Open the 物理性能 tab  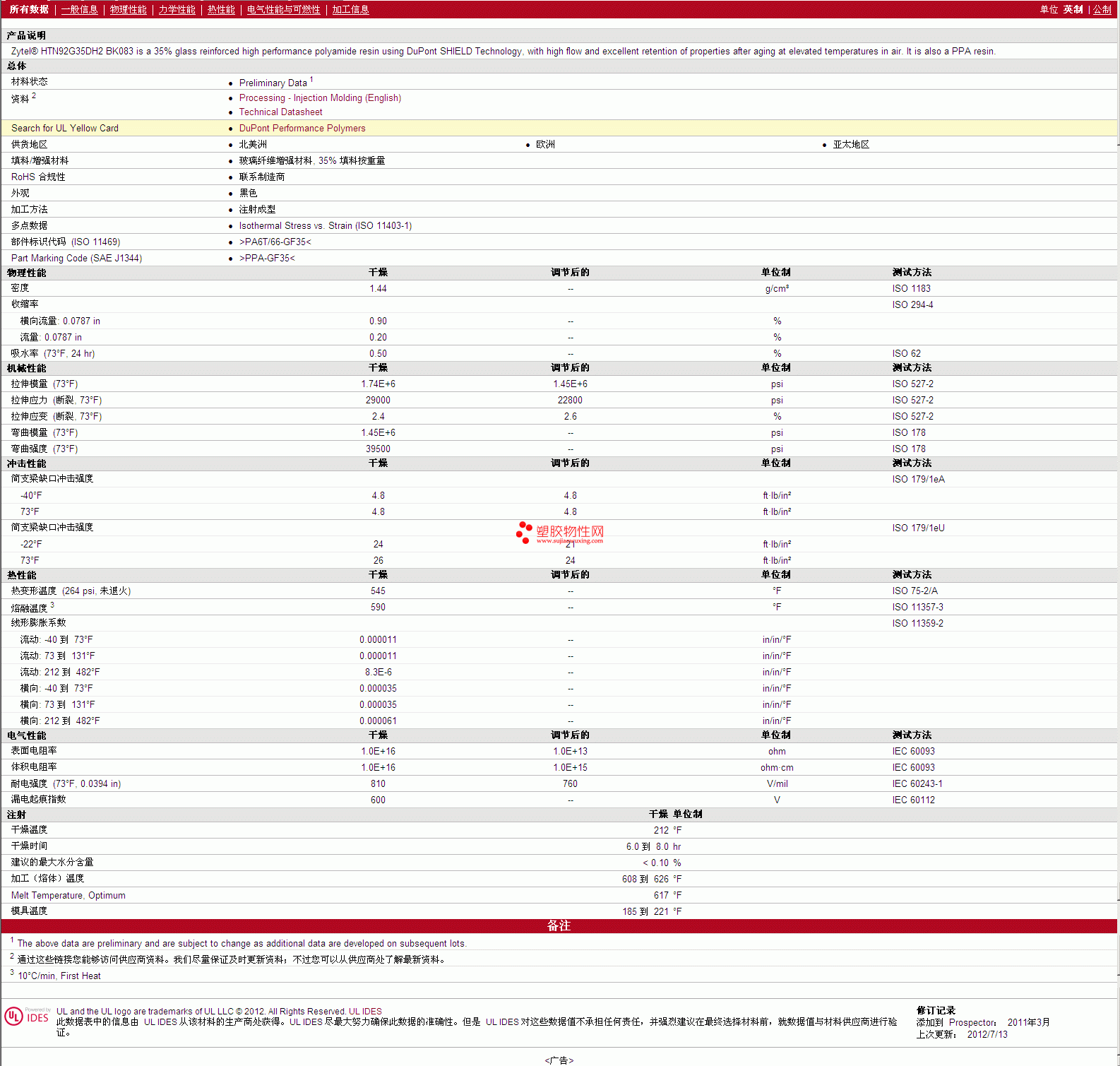pyautogui.click(x=129, y=9)
